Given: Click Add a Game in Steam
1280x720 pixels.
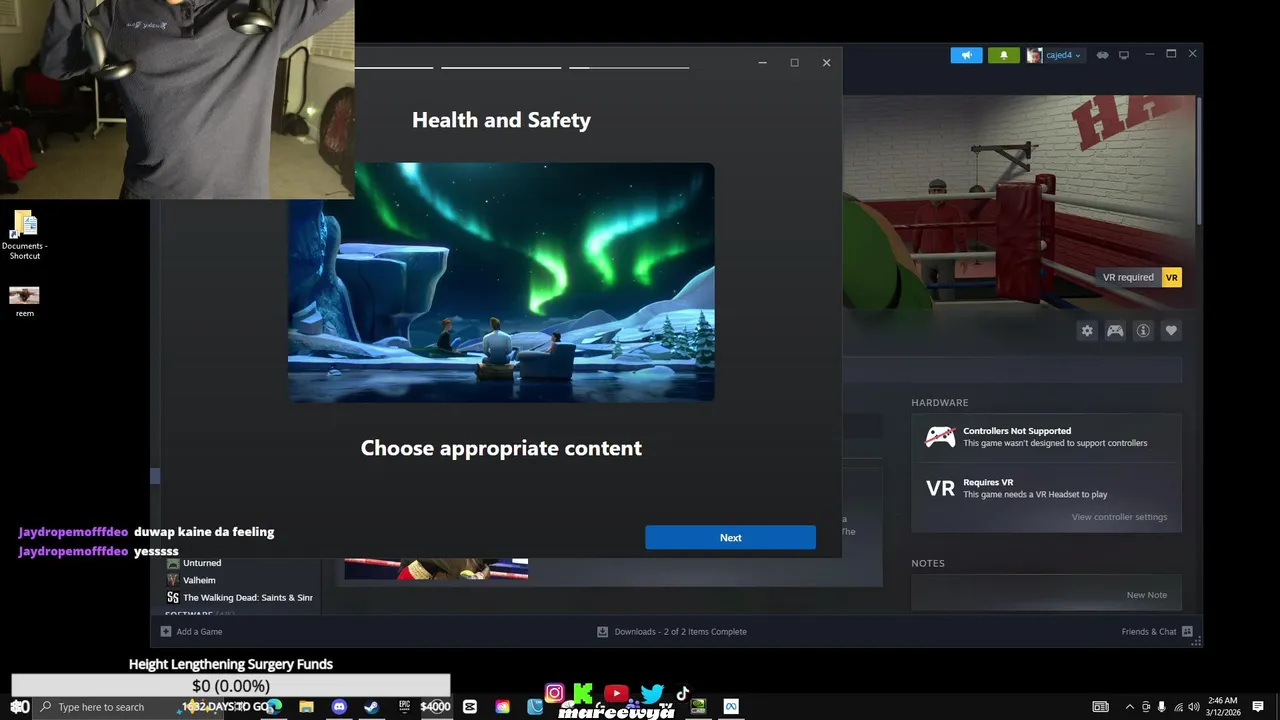Looking at the screenshot, I should (x=192, y=631).
